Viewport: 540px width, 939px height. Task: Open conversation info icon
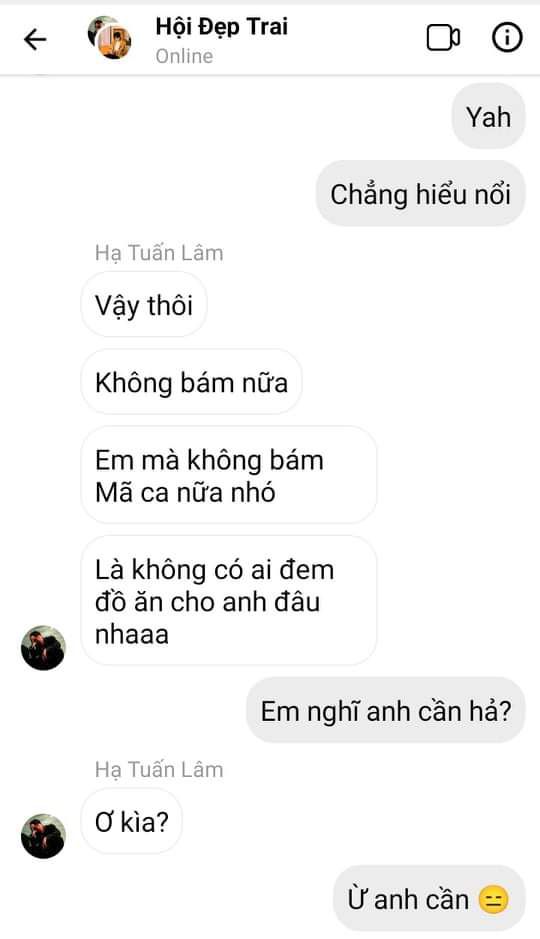click(506, 38)
